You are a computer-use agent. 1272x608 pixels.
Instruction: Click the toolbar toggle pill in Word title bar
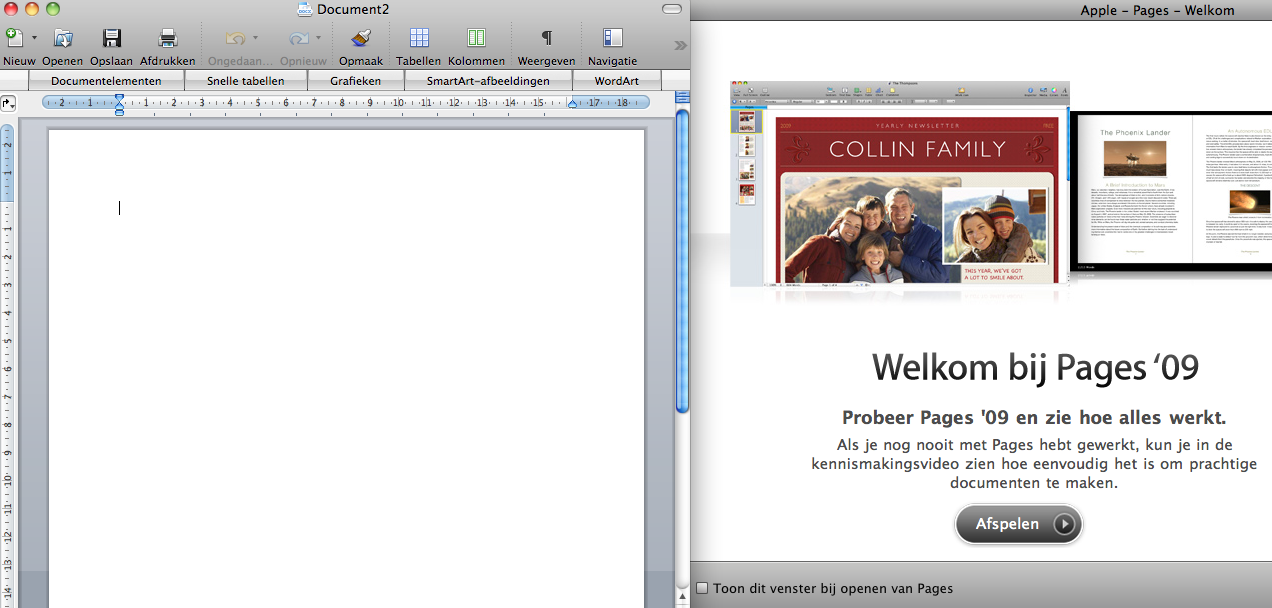click(x=674, y=9)
